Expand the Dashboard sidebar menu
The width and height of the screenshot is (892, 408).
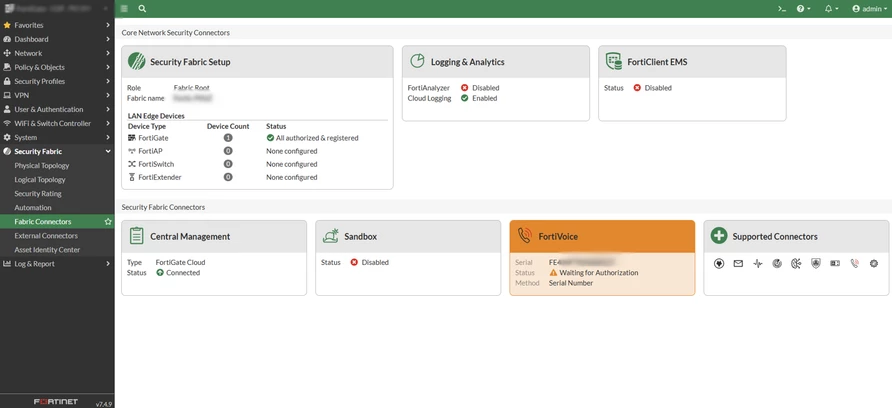57,39
